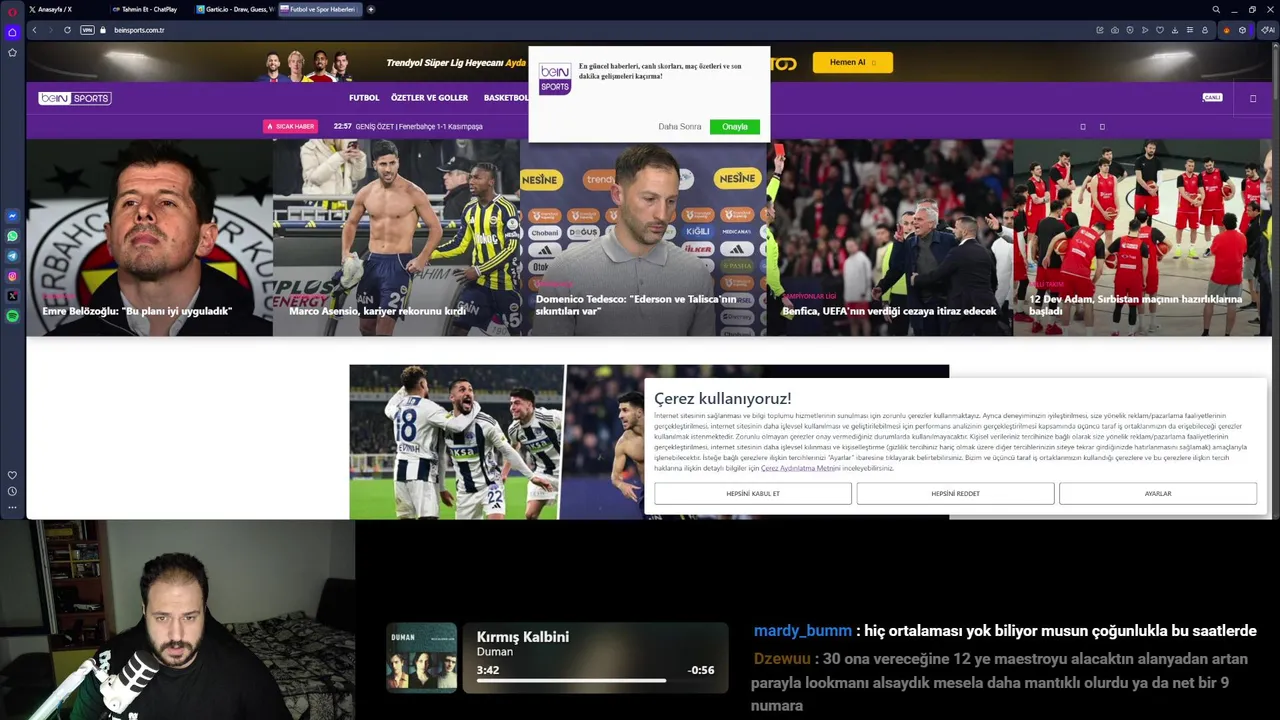This screenshot has height=720, width=1280.
Task: Click HEPSİNİ KABUL ET cookie button
Action: coord(753,493)
